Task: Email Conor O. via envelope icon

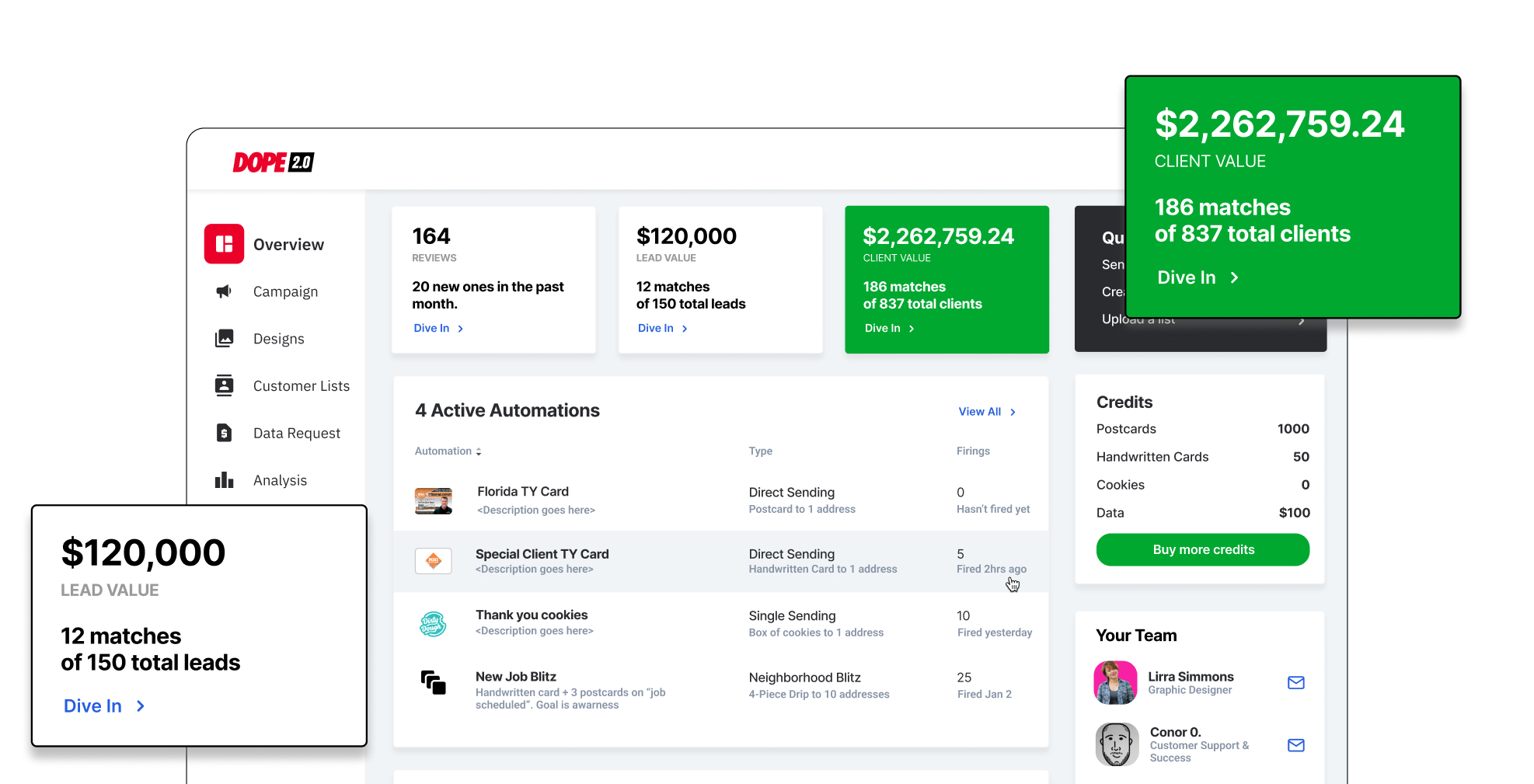Action: coord(1295,746)
